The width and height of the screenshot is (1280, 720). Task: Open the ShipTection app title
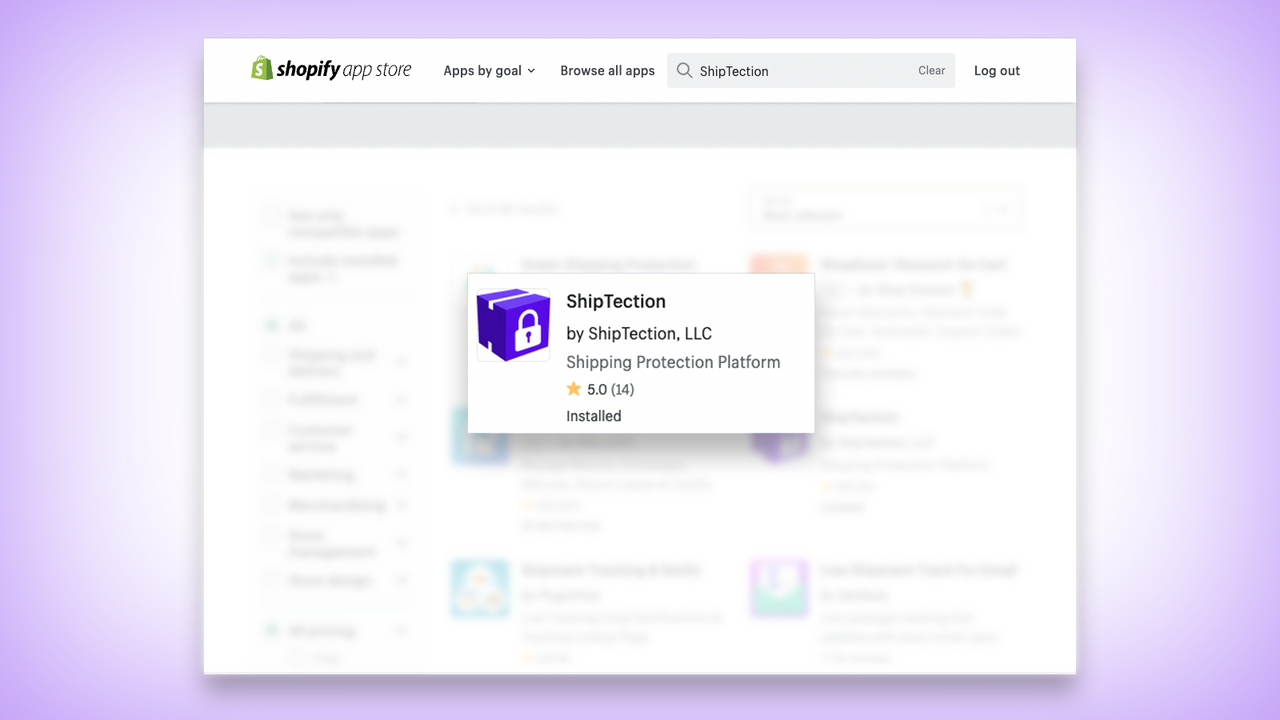[616, 301]
